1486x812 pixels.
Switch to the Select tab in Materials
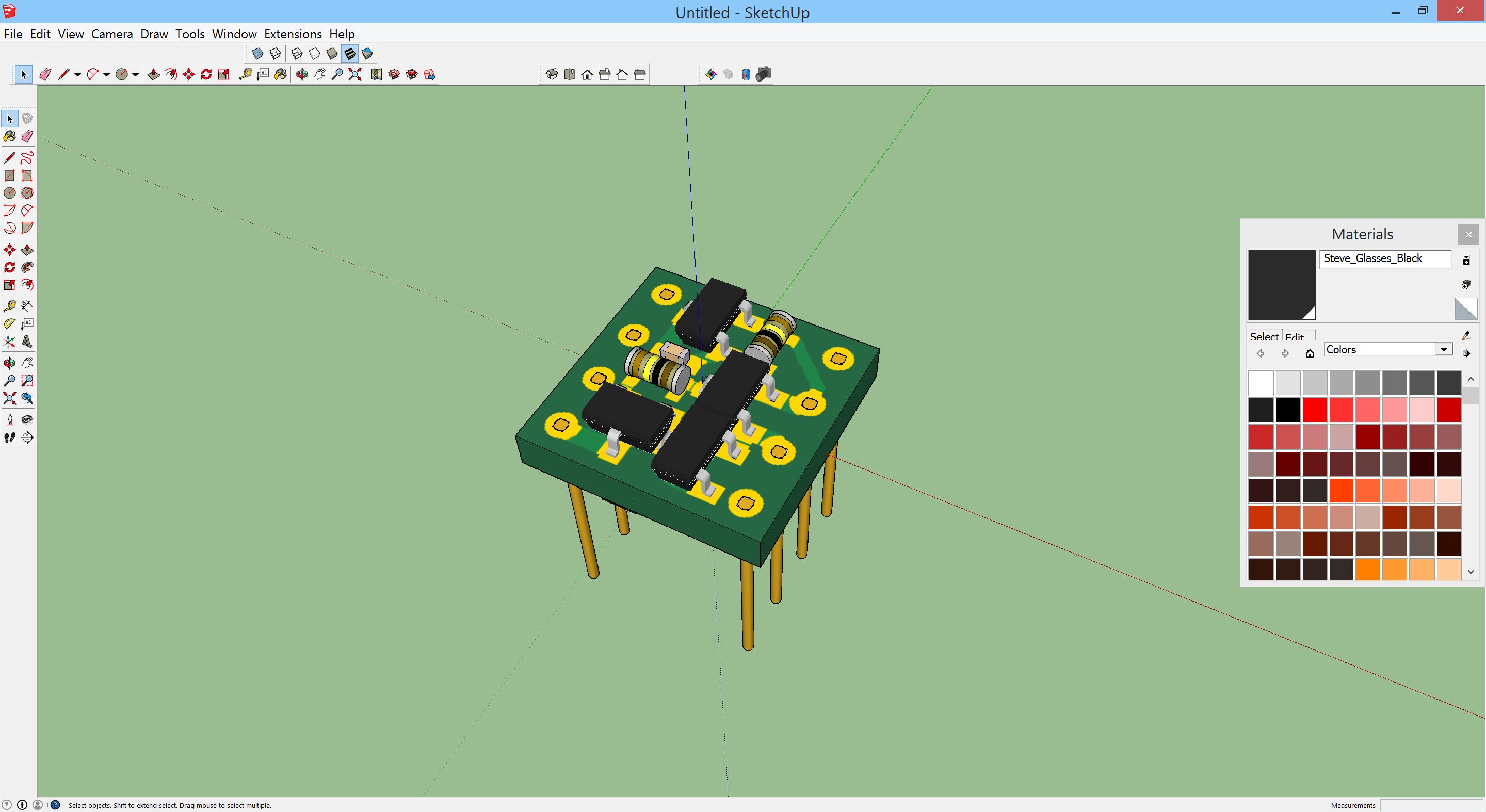(1264, 337)
